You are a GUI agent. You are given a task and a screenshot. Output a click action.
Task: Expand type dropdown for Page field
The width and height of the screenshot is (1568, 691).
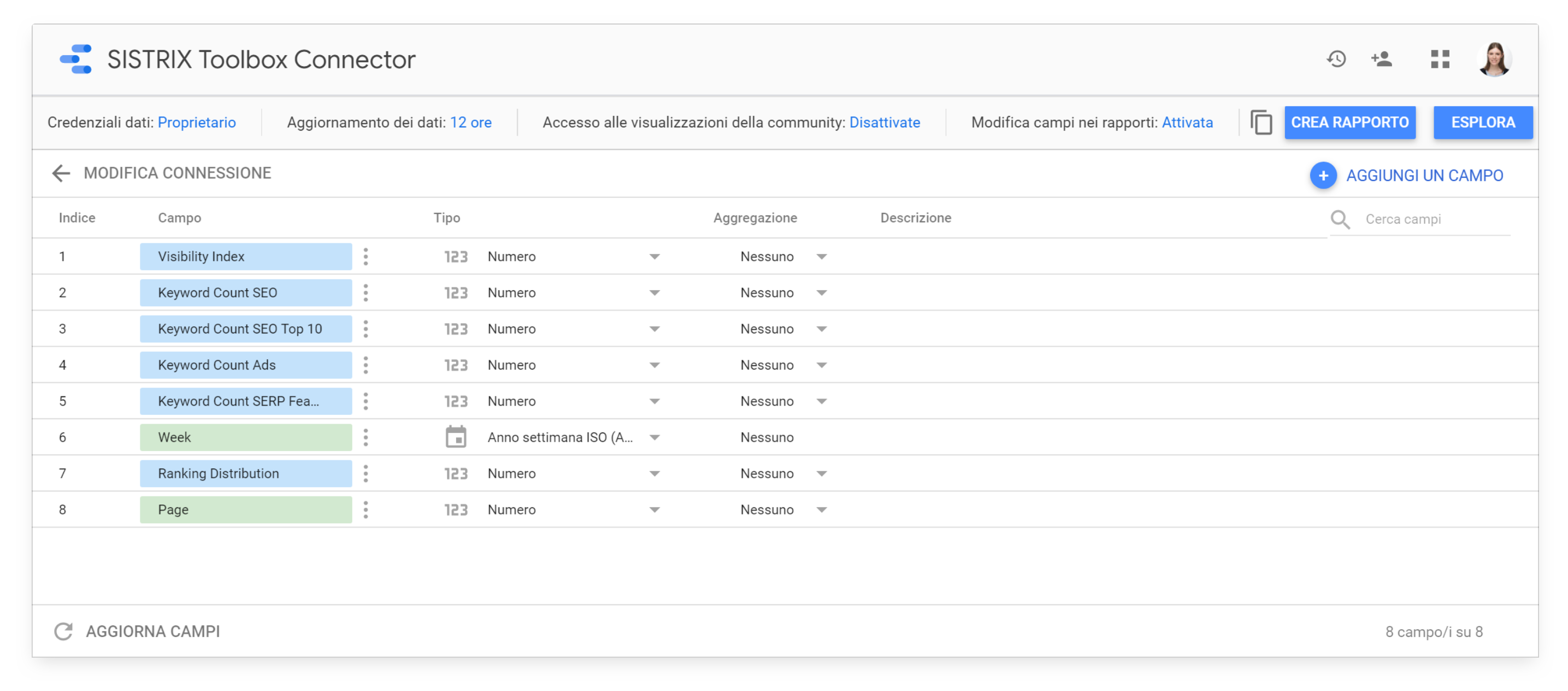[655, 510]
